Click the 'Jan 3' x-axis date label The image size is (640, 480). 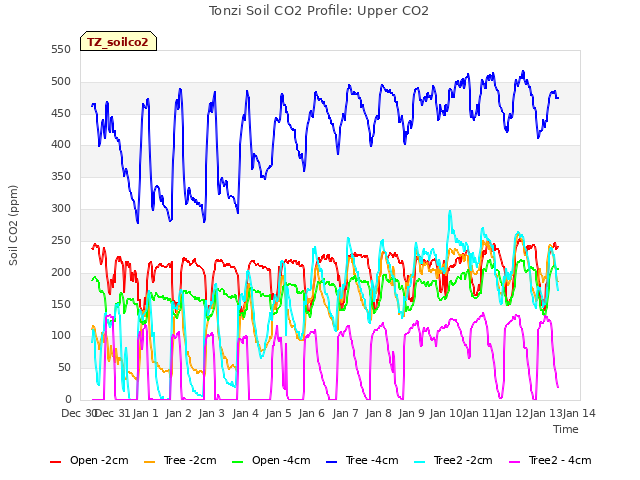click(x=211, y=413)
